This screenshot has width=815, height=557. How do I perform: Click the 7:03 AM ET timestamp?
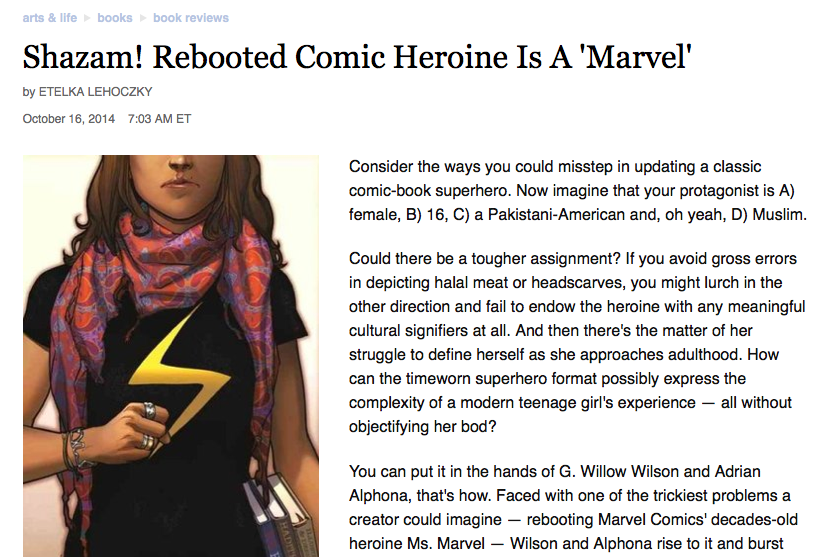point(160,119)
